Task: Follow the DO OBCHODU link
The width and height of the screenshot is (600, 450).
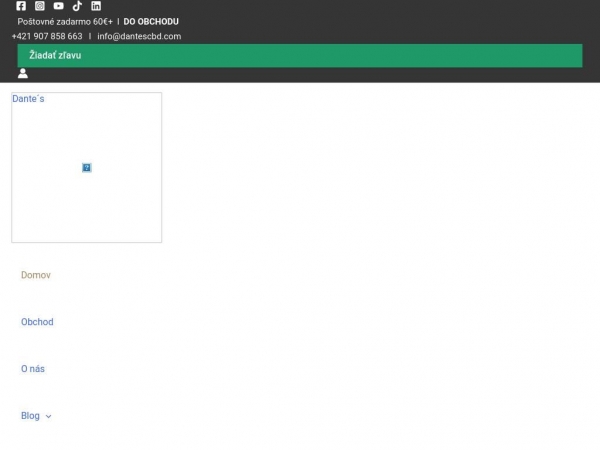Action: (151, 22)
